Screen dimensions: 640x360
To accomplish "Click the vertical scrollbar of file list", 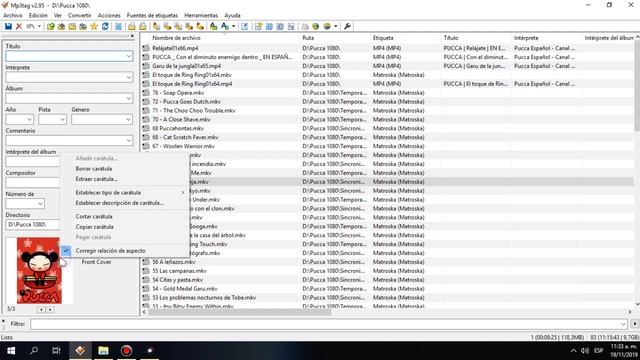I will 637,86.
